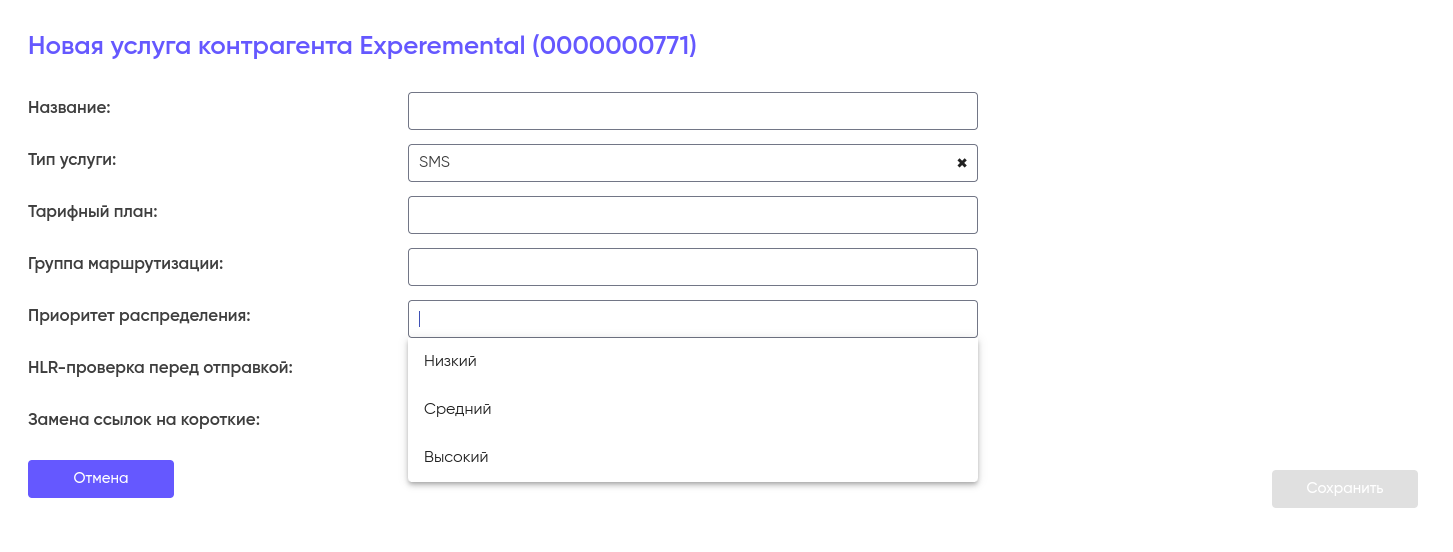Focus the Приоритет распределения search field
1453x552 pixels.
point(692,319)
